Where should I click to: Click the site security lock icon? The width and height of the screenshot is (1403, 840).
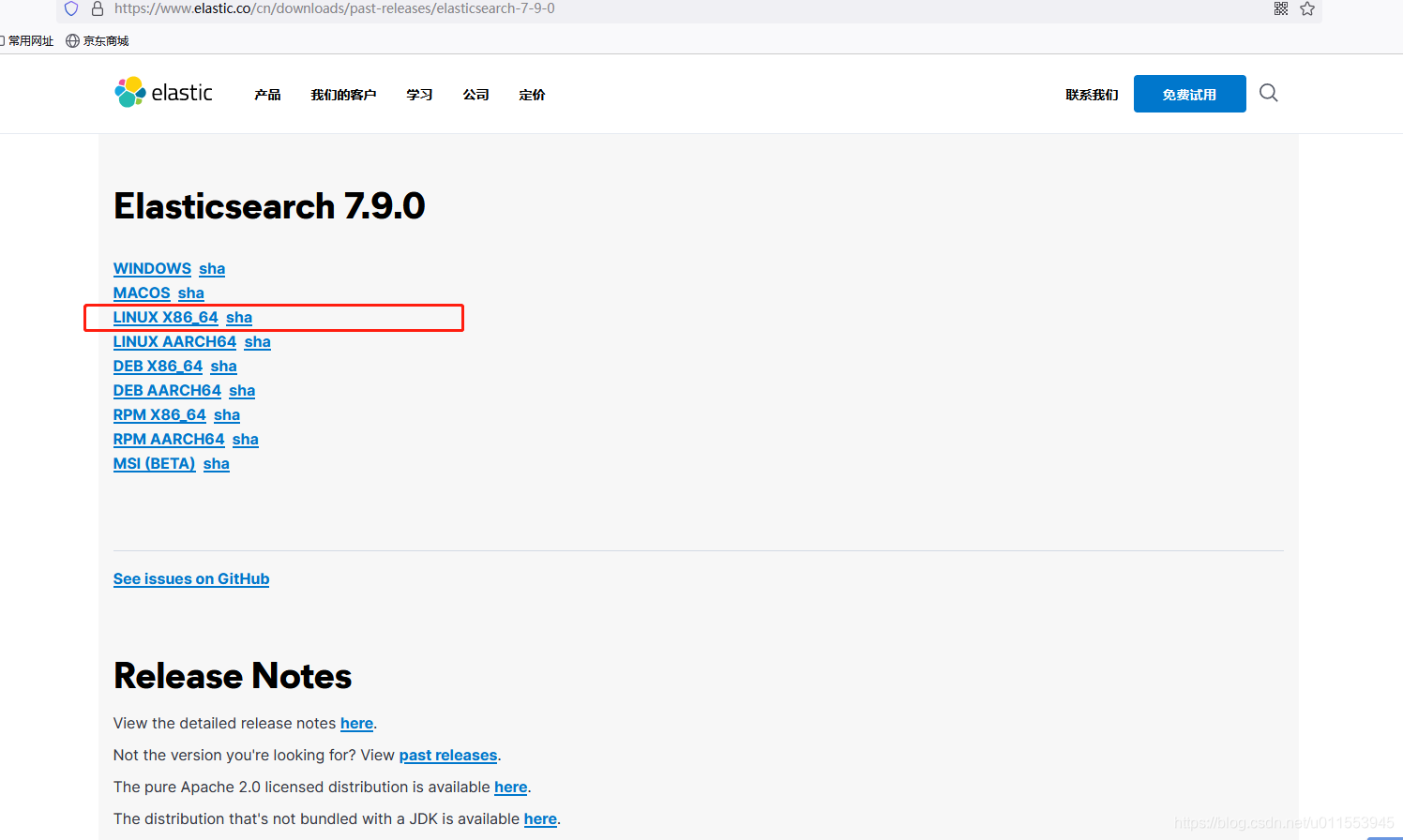coord(98,8)
